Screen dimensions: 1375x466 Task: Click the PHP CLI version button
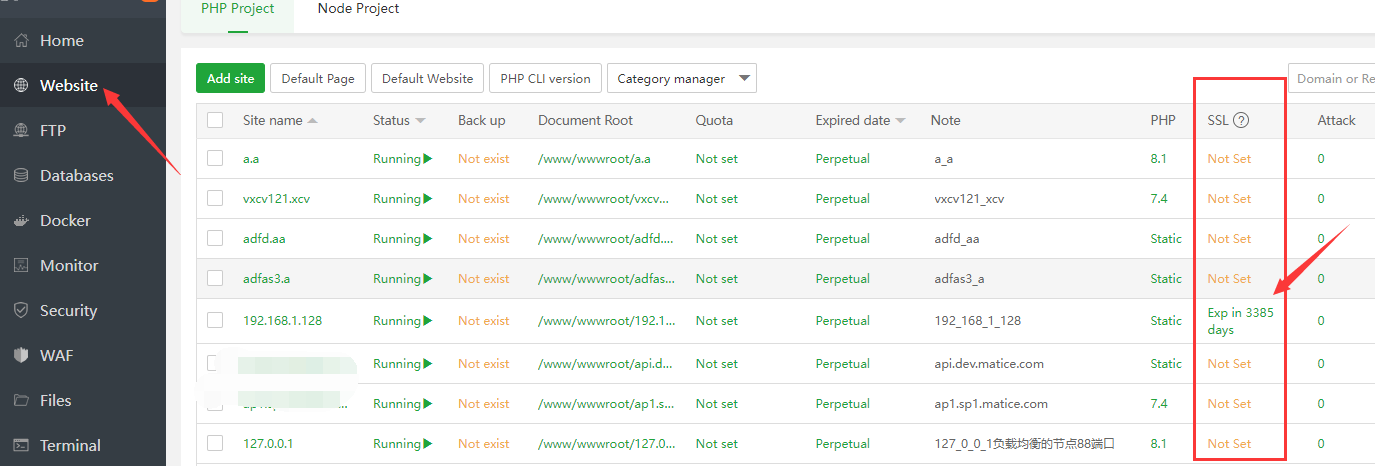click(x=545, y=79)
